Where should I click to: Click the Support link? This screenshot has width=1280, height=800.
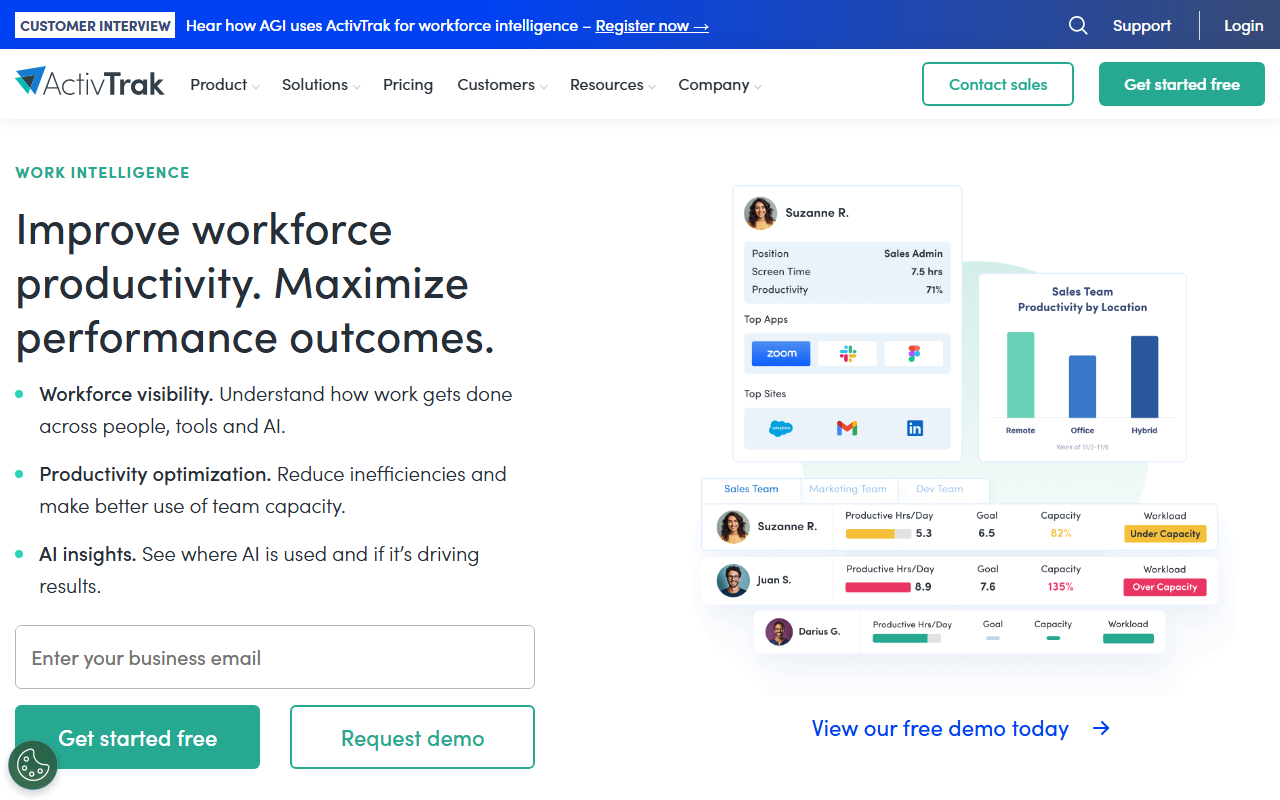point(1142,26)
